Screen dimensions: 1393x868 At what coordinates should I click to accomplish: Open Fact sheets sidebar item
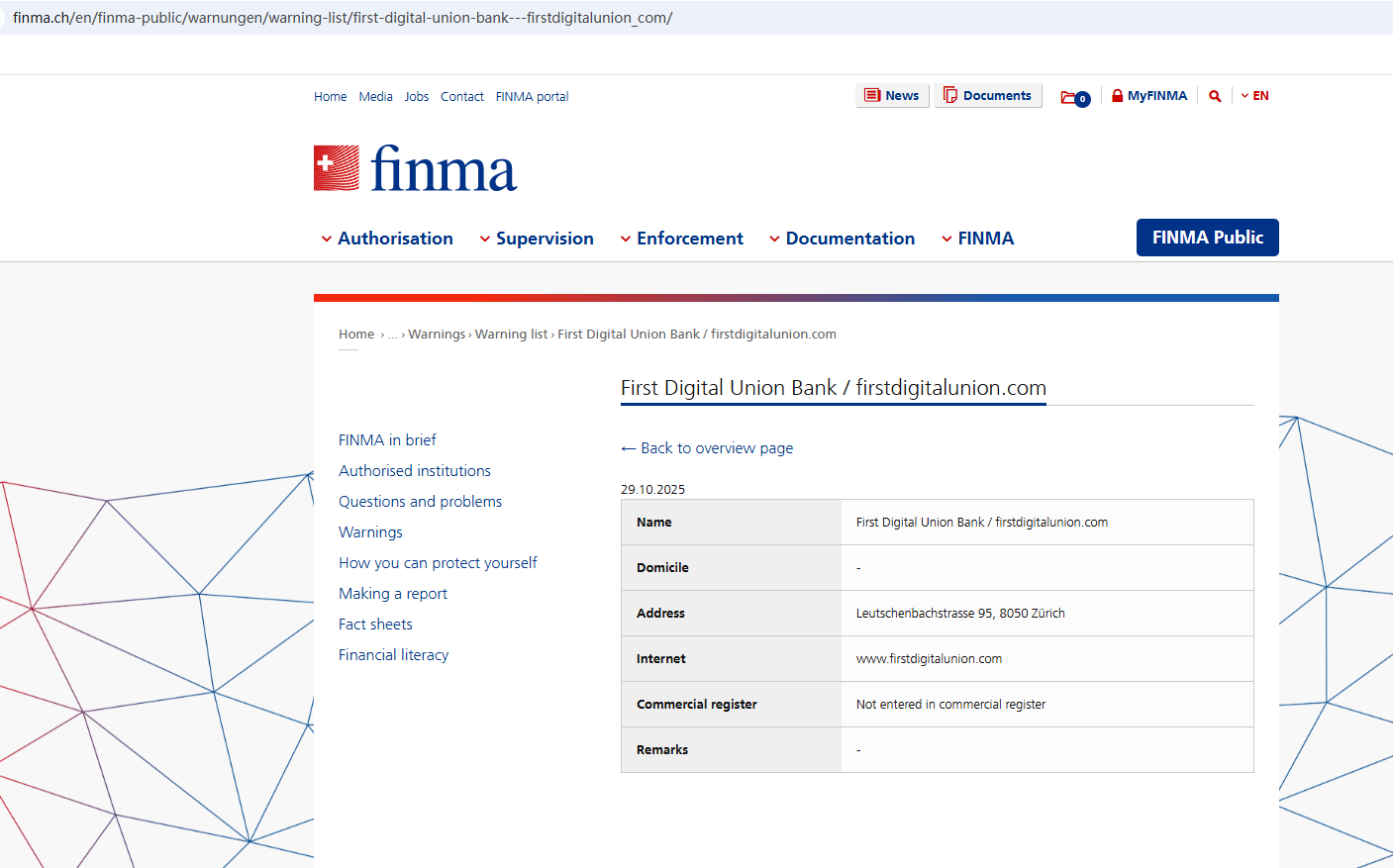375,625
